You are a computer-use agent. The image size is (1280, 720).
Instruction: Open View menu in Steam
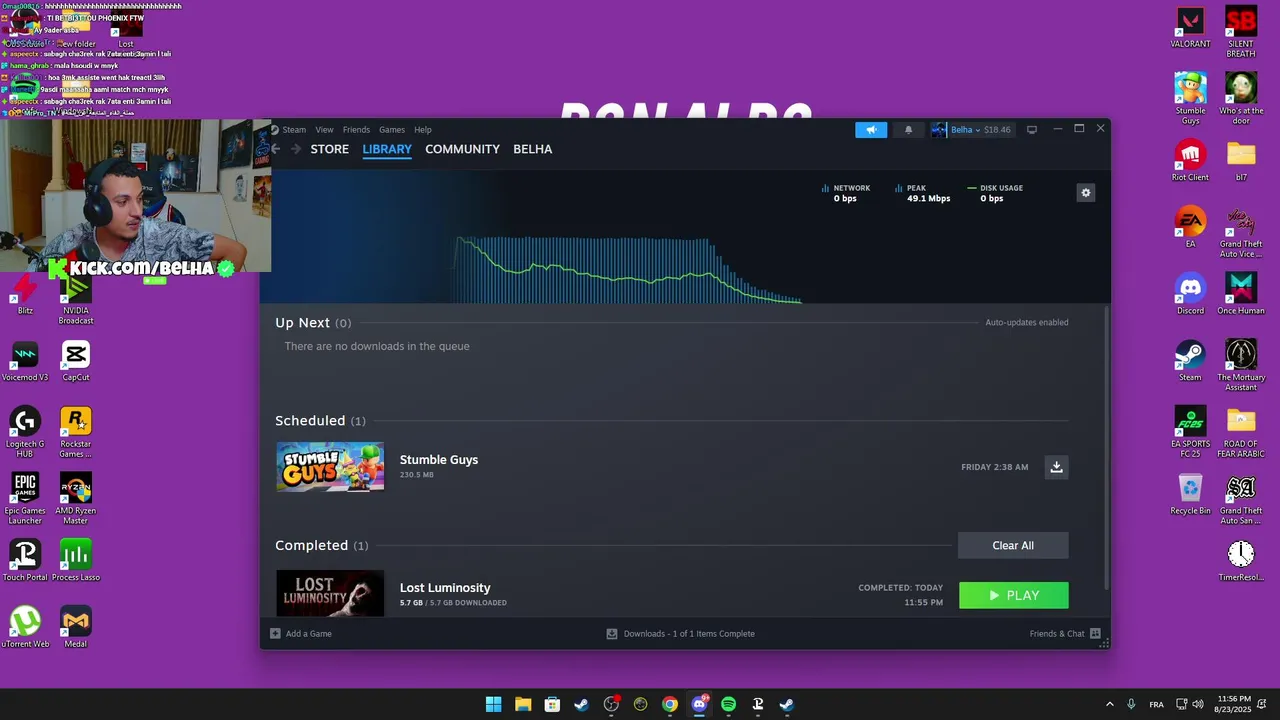325,130
